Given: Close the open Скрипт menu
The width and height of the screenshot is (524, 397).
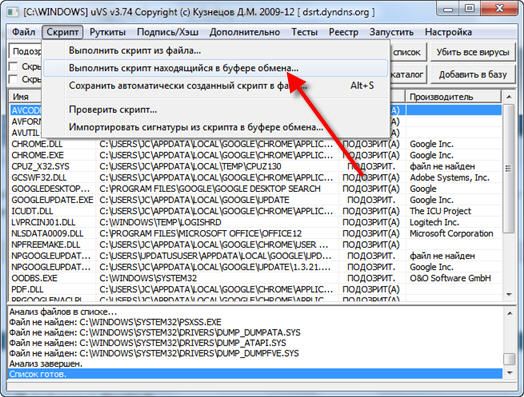Looking at the screenshot, I should pos(62,32).
